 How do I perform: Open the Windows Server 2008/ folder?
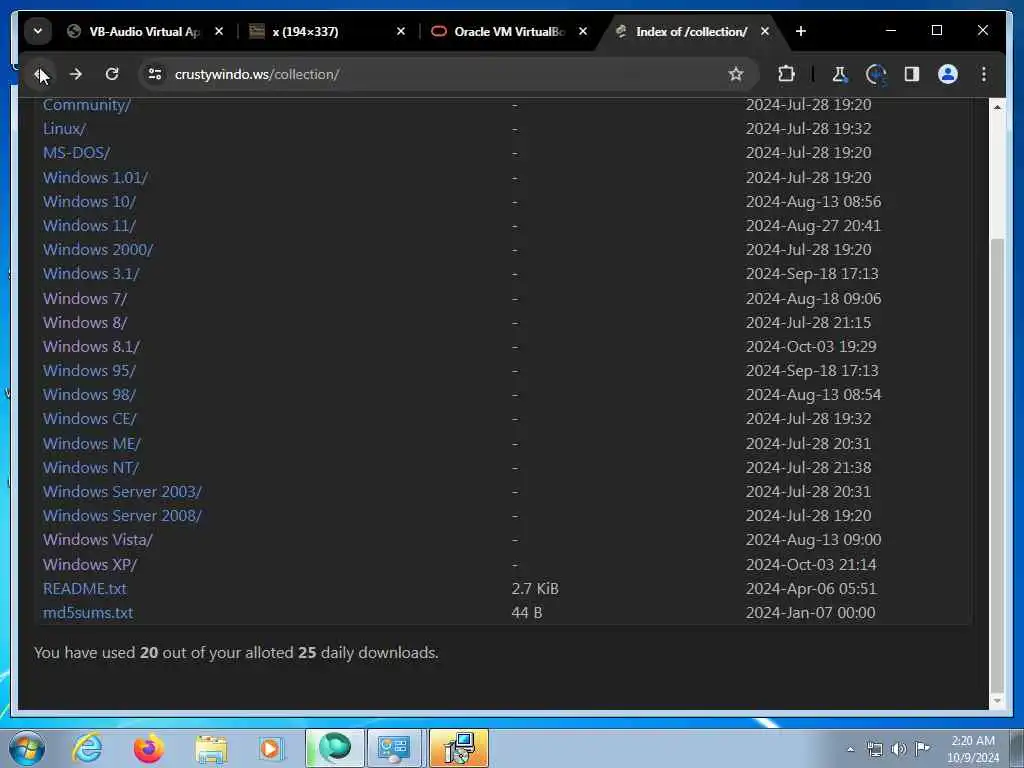[122, 516]
